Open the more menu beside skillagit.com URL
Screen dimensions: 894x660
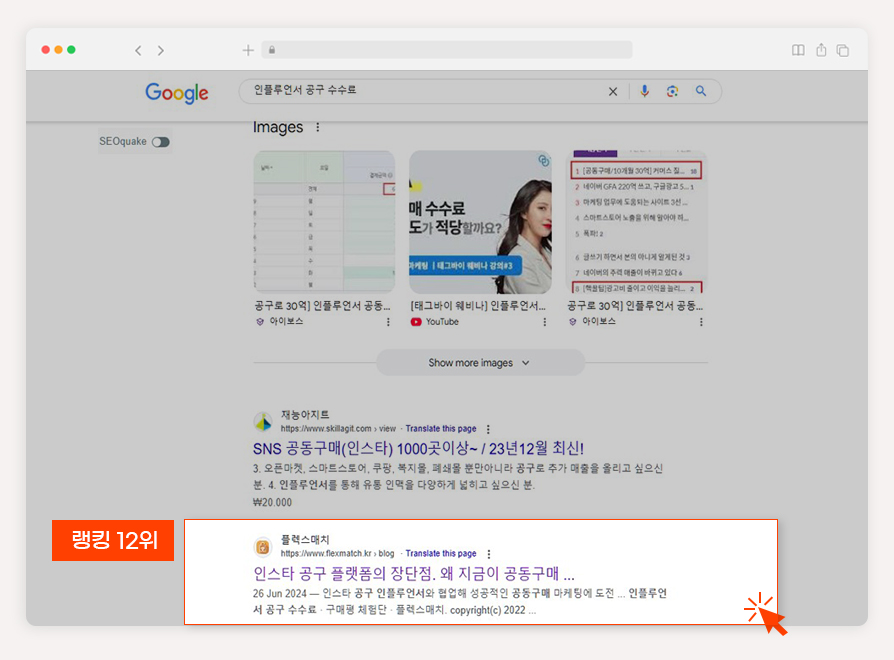[x=488, y=429]
